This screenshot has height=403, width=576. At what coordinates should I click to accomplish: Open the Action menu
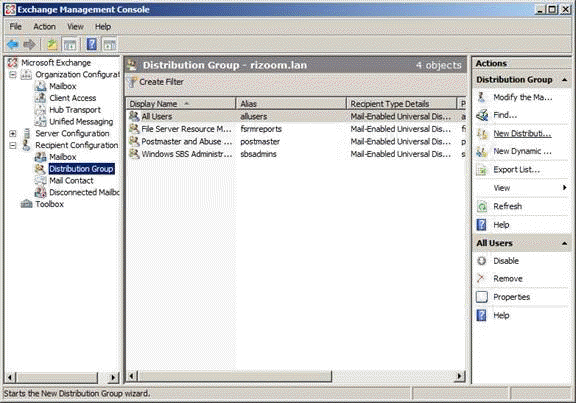pos(44,27)
